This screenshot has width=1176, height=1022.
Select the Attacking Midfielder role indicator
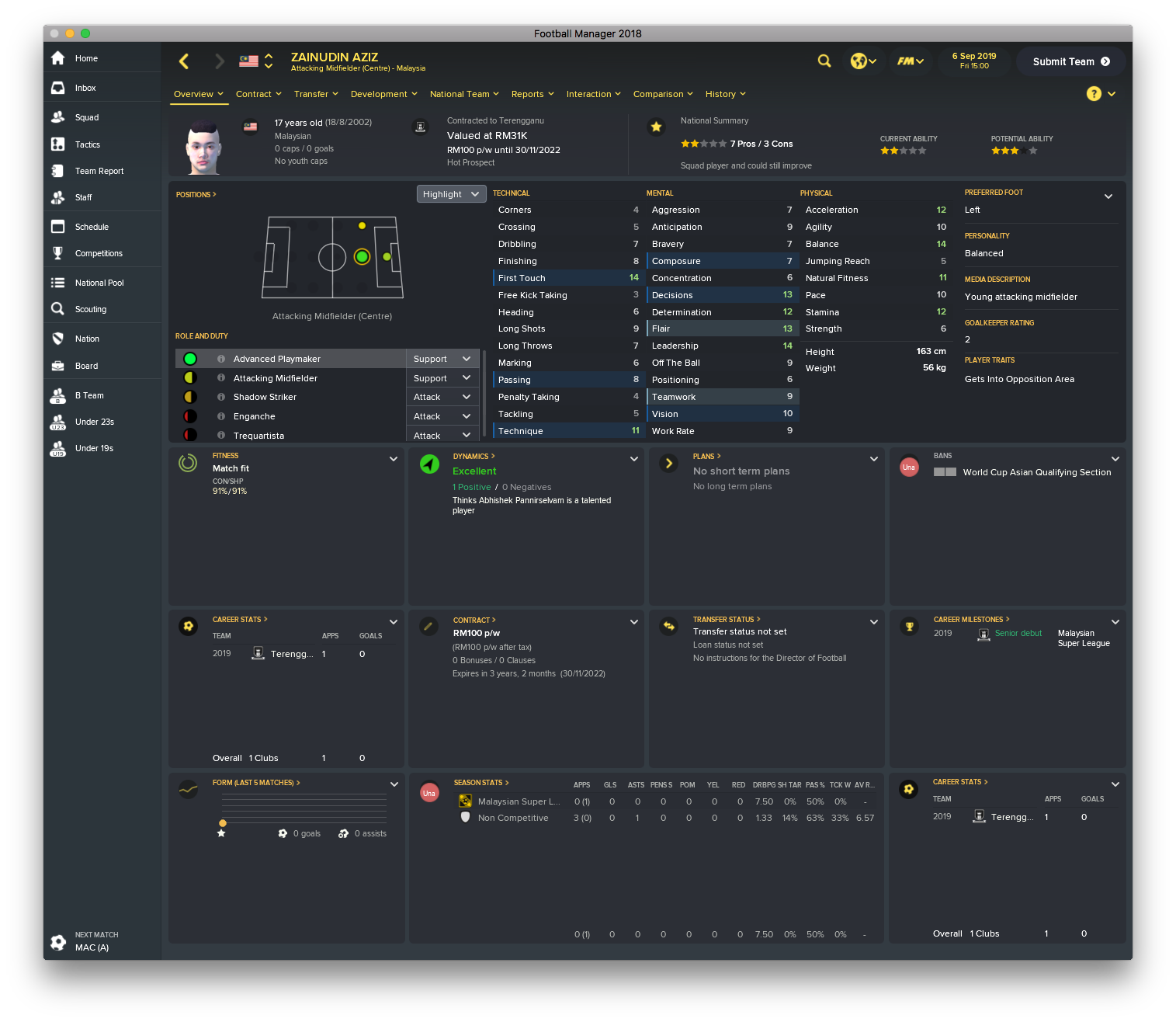coord(190,378)
